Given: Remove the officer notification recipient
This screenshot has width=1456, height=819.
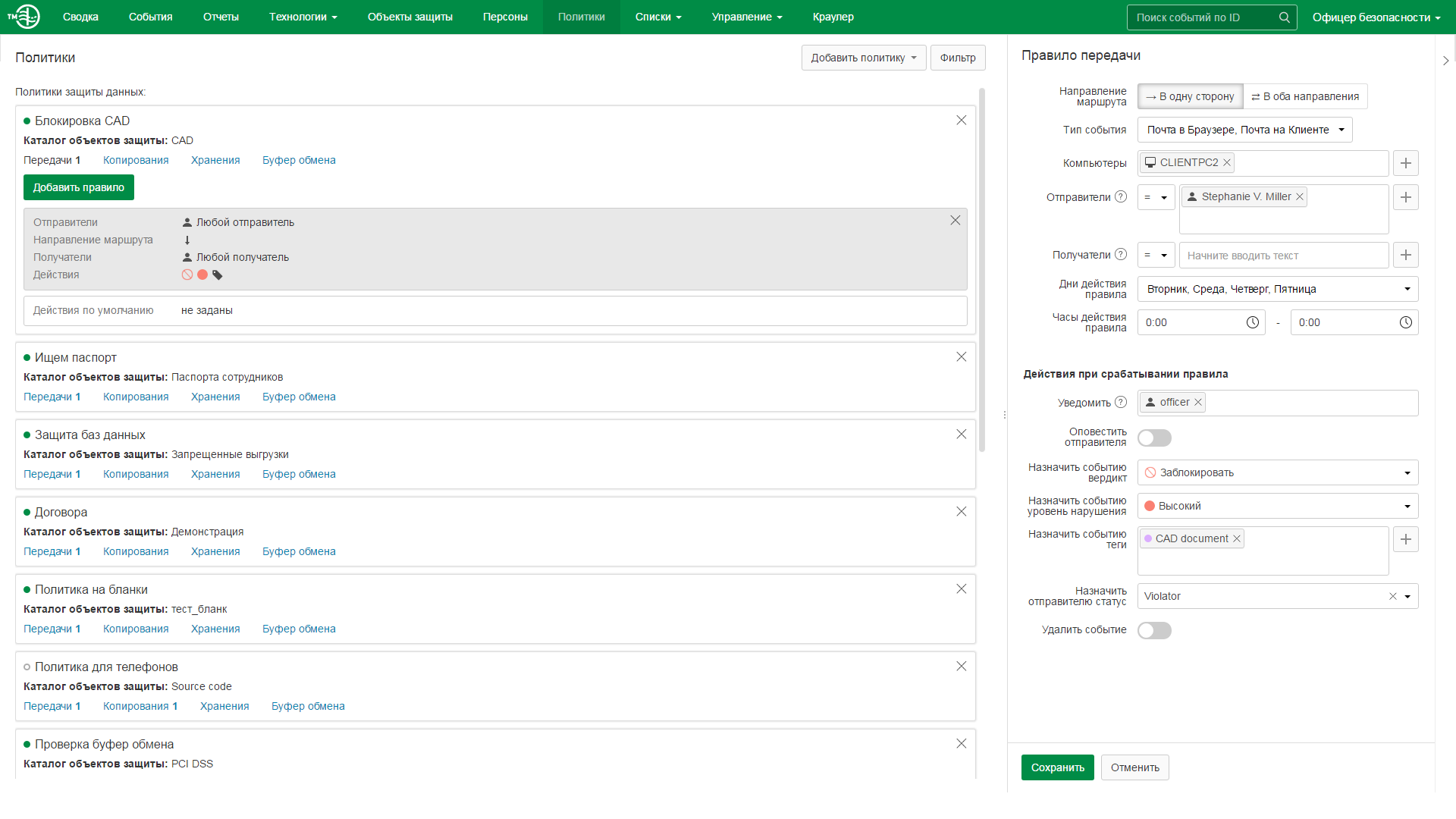Looking at the screenshot, I should tap(1198, 403).
